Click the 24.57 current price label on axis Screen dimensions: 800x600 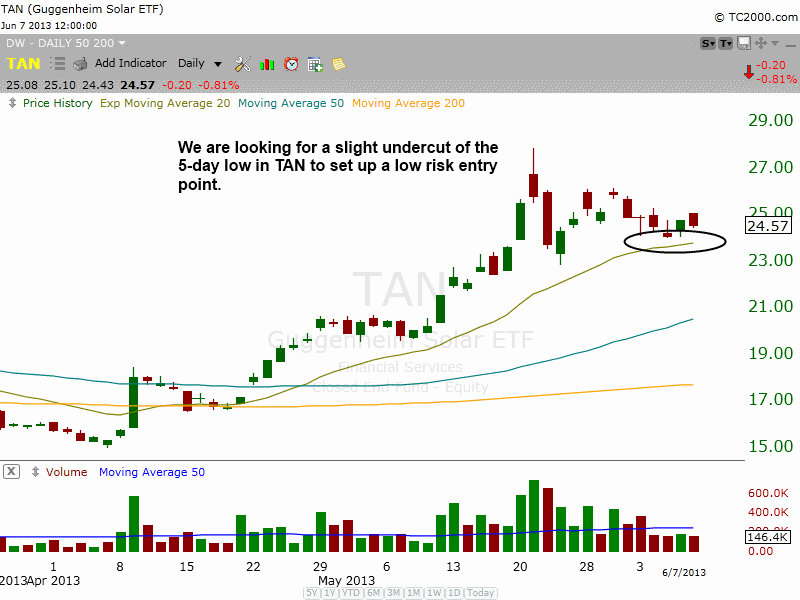[768, 226]
